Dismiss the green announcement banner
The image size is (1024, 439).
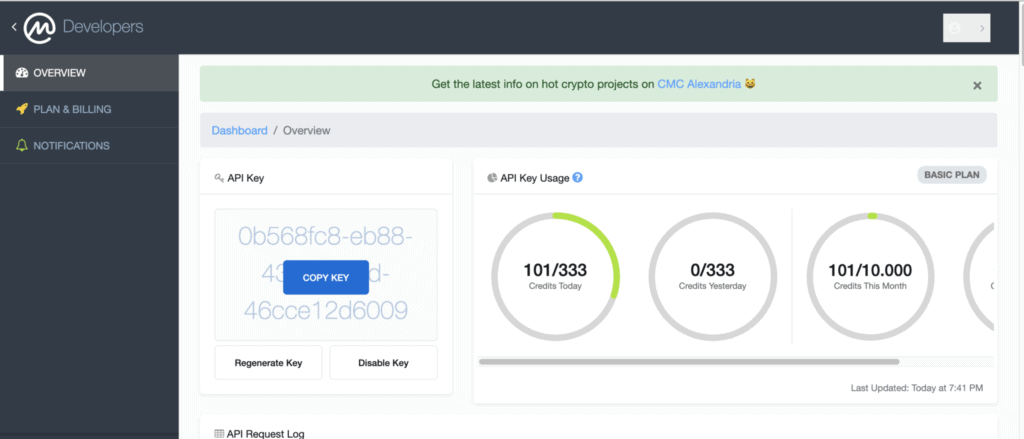pyautogui.click(x=977, y=85)
